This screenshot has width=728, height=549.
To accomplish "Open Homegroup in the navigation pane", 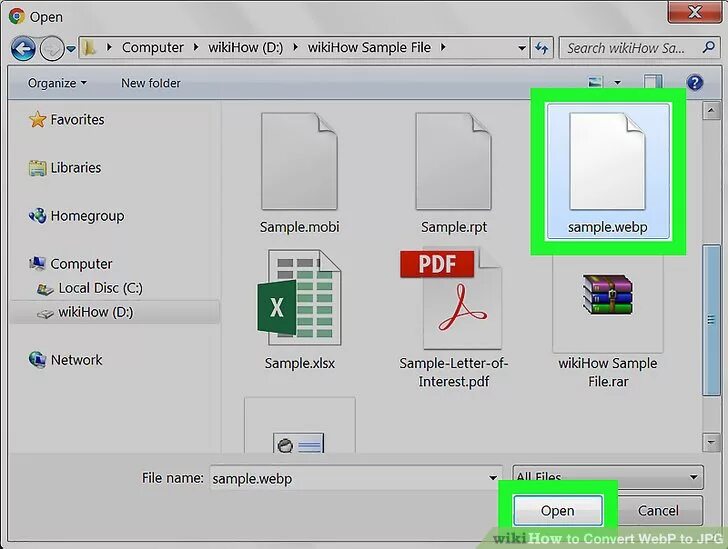I will 87,216.
